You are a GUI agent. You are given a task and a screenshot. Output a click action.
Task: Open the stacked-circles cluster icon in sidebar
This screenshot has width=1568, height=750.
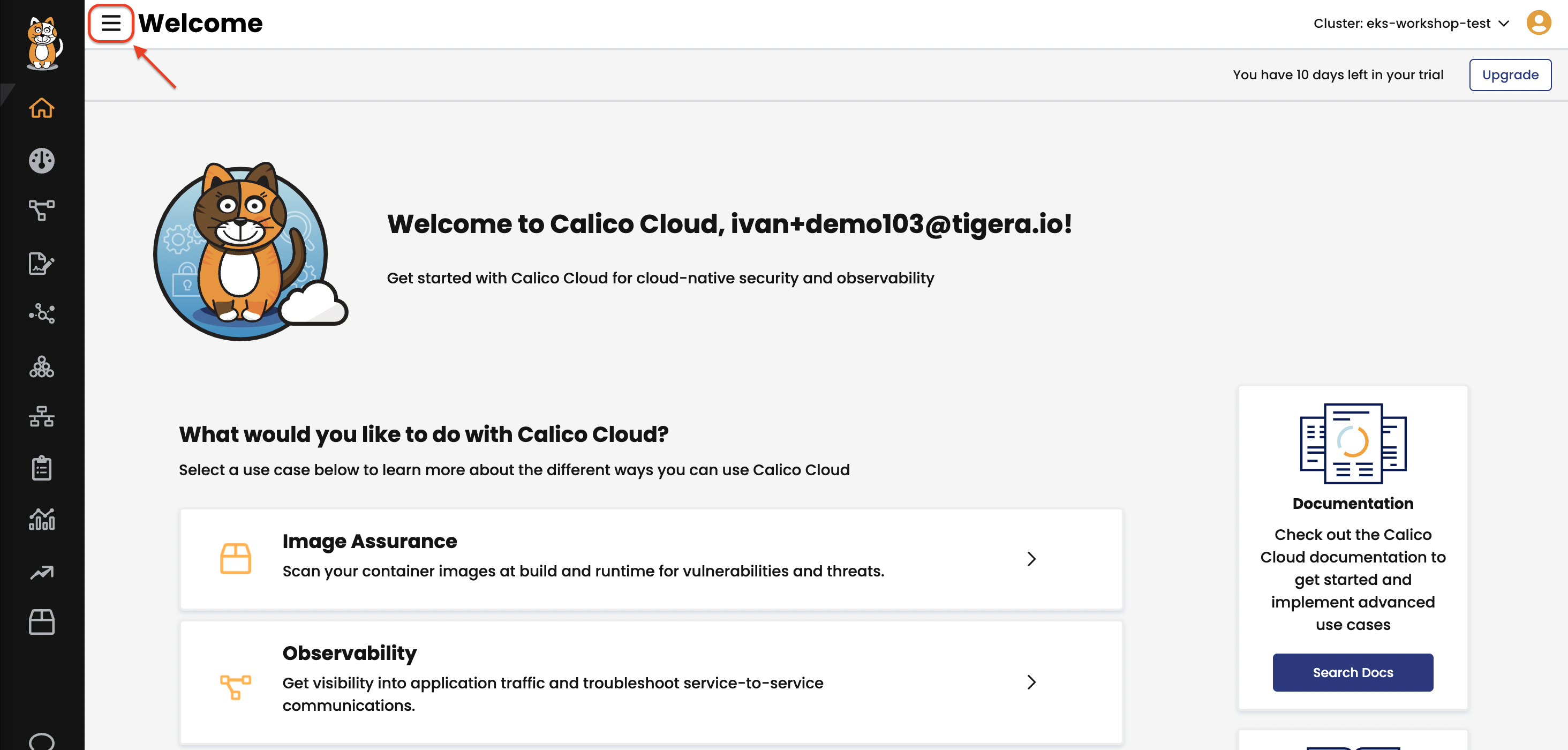[x=41, y=366]
